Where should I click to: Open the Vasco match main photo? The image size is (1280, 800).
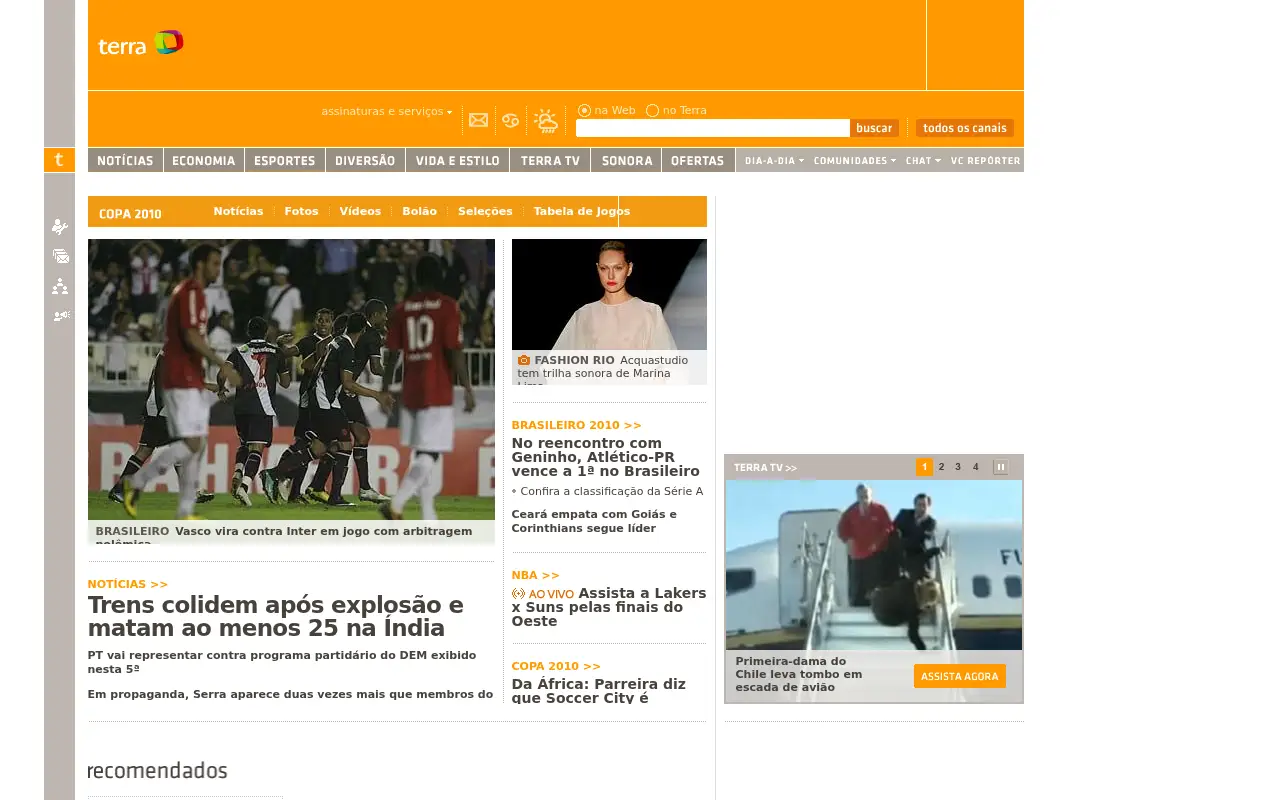click(x=291, y=379)
